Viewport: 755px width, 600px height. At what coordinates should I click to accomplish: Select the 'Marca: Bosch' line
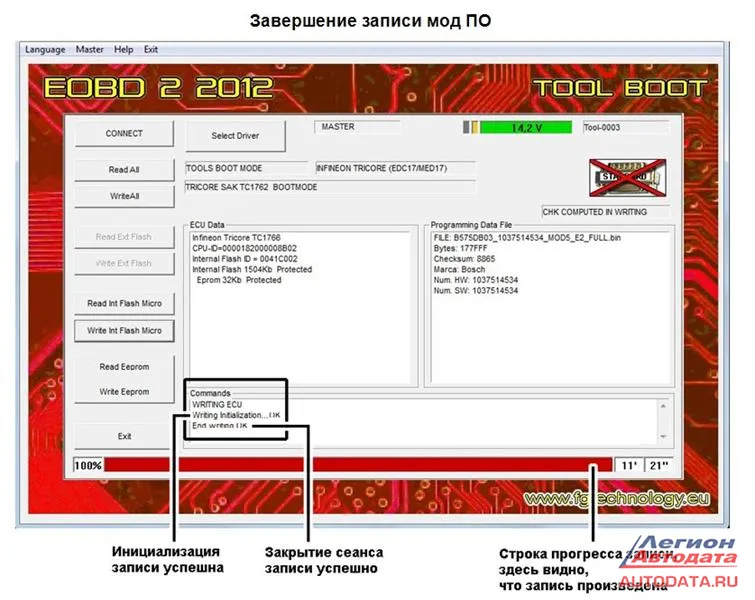point(459,270)
